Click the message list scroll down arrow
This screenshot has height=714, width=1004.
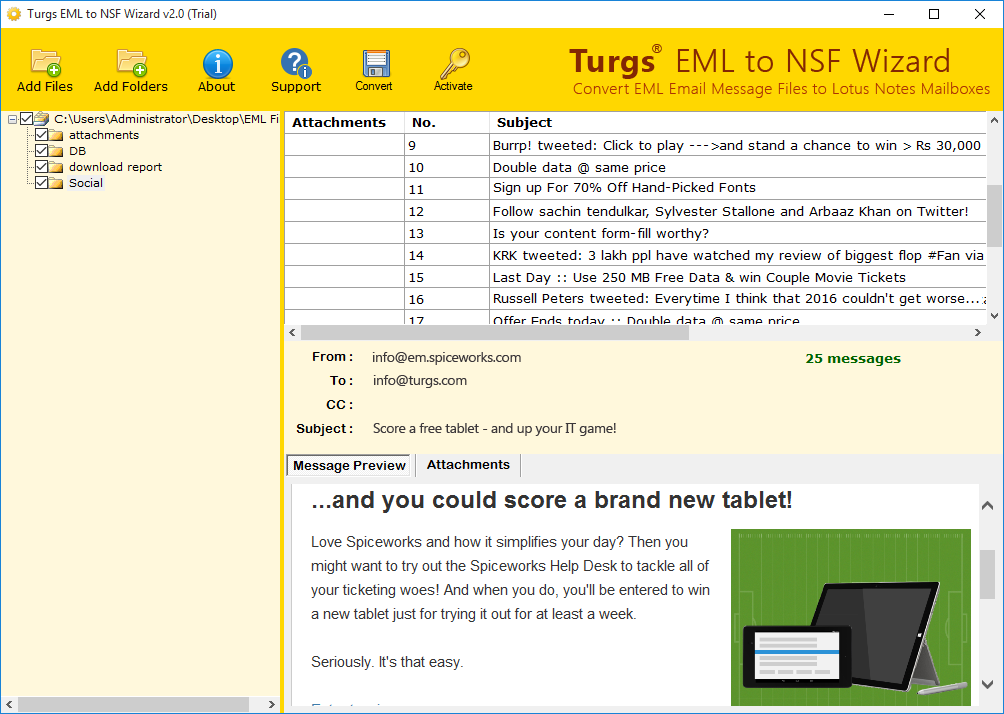tap(994, 315)
